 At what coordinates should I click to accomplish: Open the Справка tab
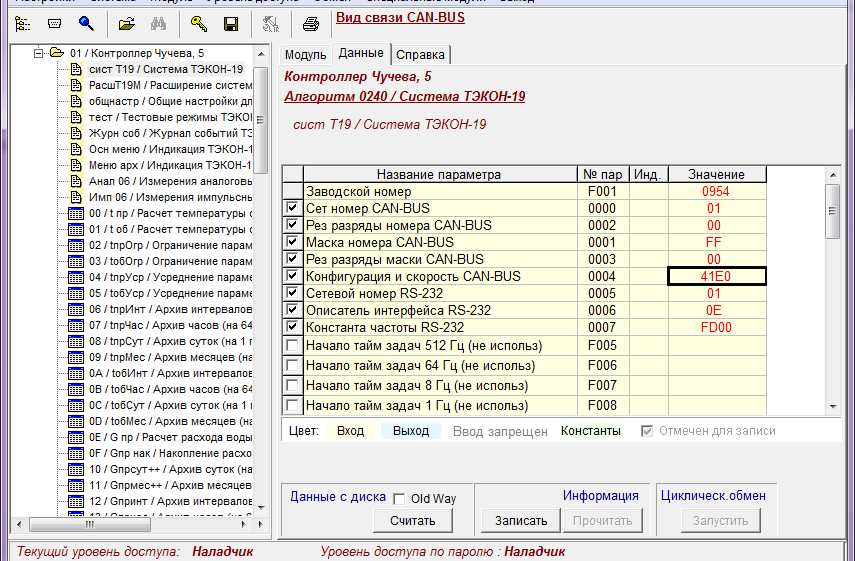[420, 55]
